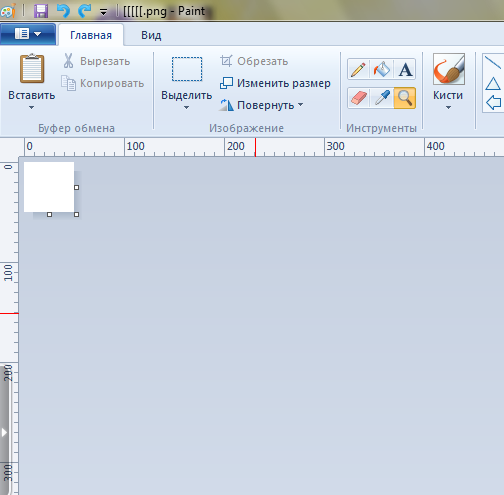Click the Paint app icon in title bar

pos(8,11)
